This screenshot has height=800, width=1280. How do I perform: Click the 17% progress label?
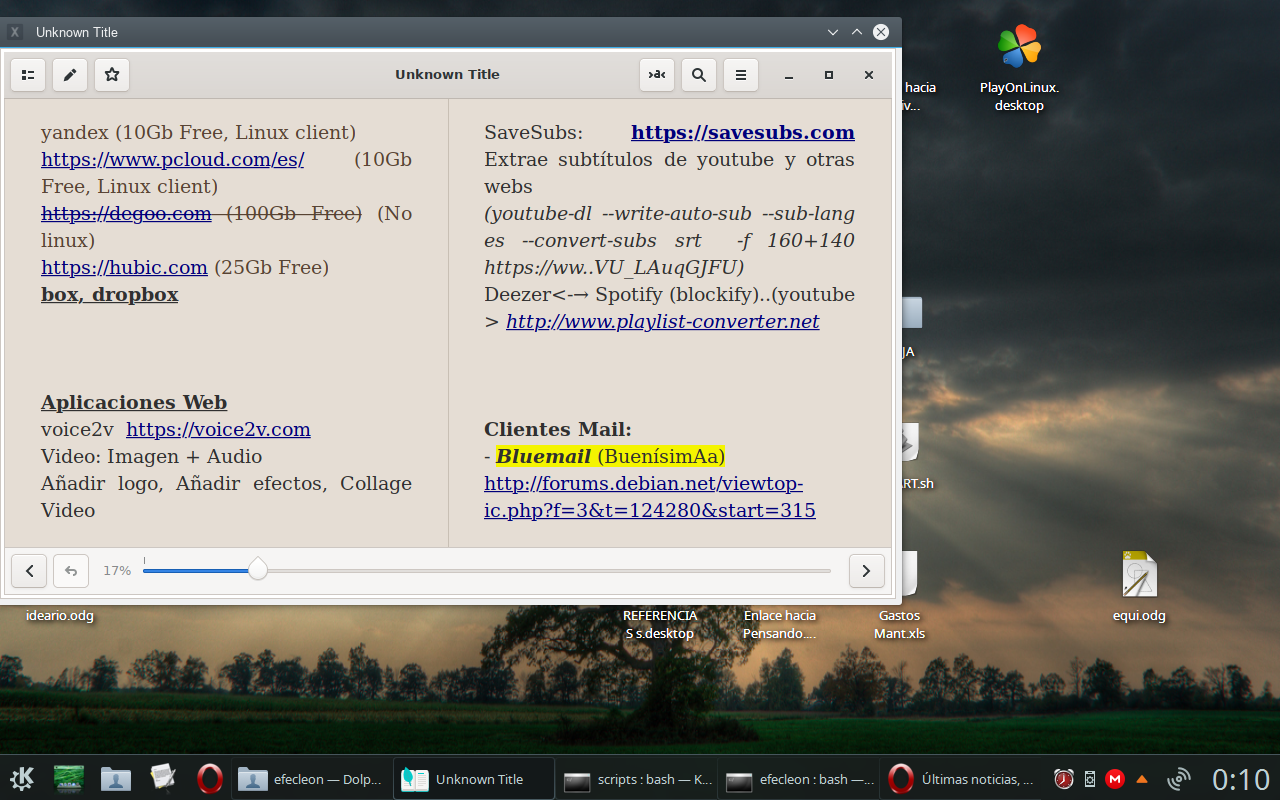(x=117, y=570)
